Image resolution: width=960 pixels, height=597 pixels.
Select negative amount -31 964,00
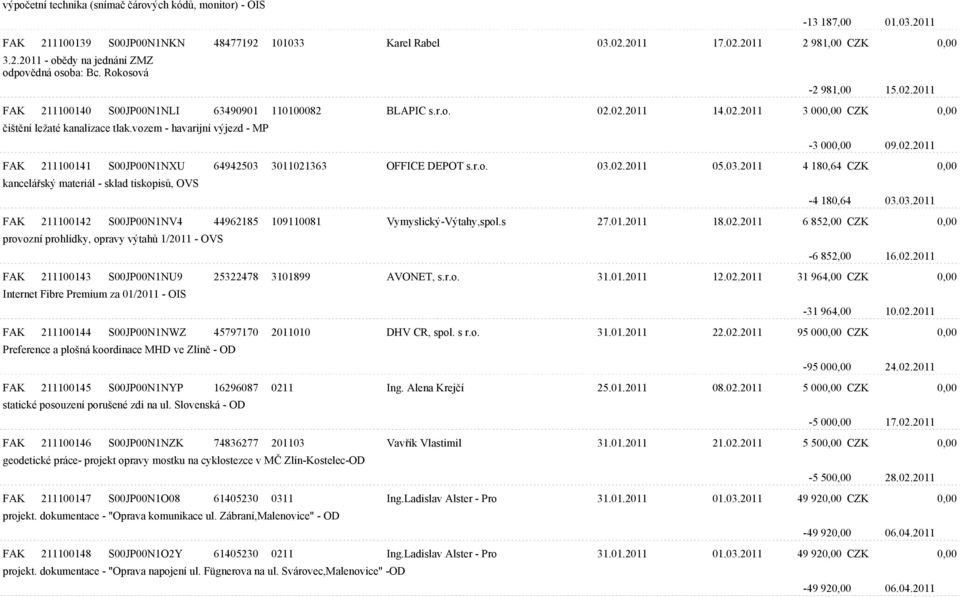click(827, 311)
